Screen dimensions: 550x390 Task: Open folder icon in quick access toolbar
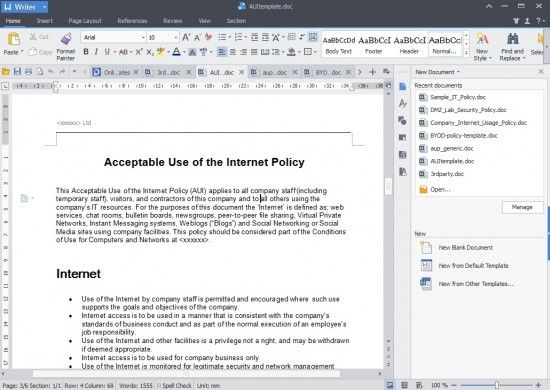(x=6, y=72)
